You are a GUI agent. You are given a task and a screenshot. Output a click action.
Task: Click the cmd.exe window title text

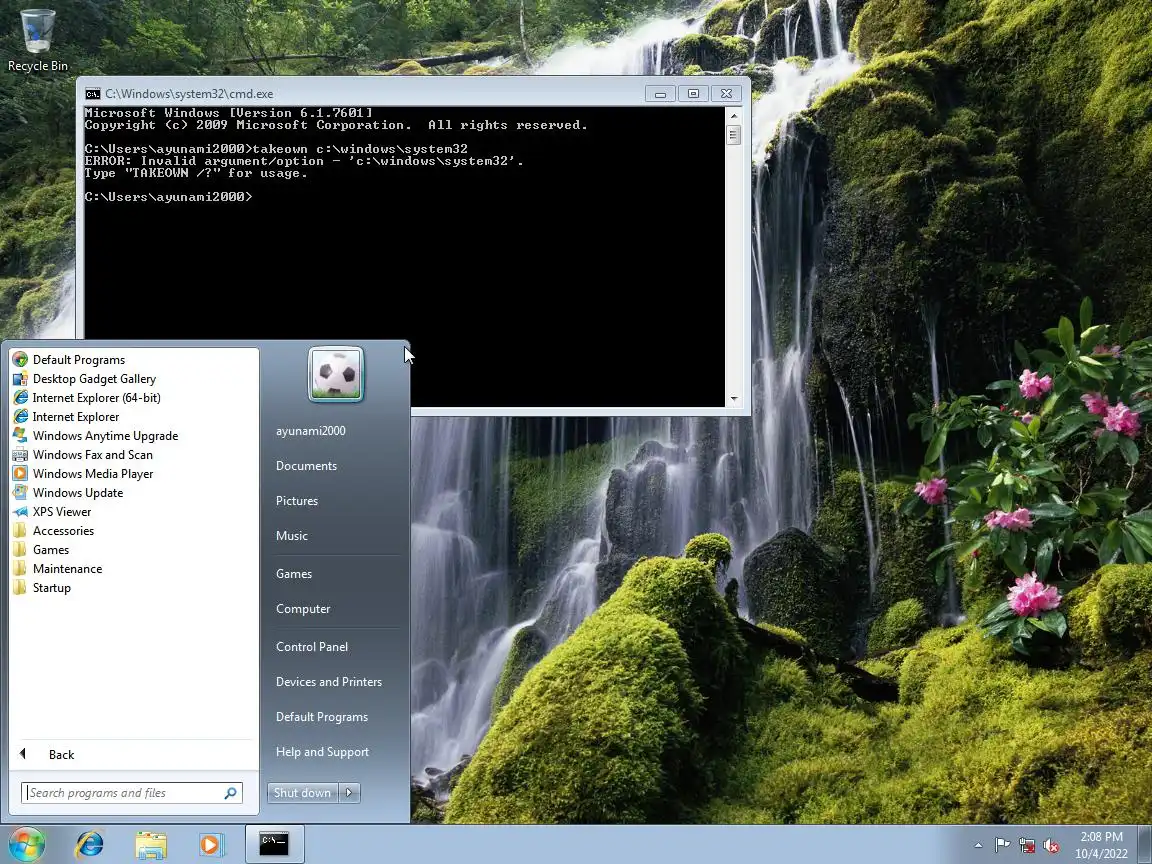coord(189,94)
